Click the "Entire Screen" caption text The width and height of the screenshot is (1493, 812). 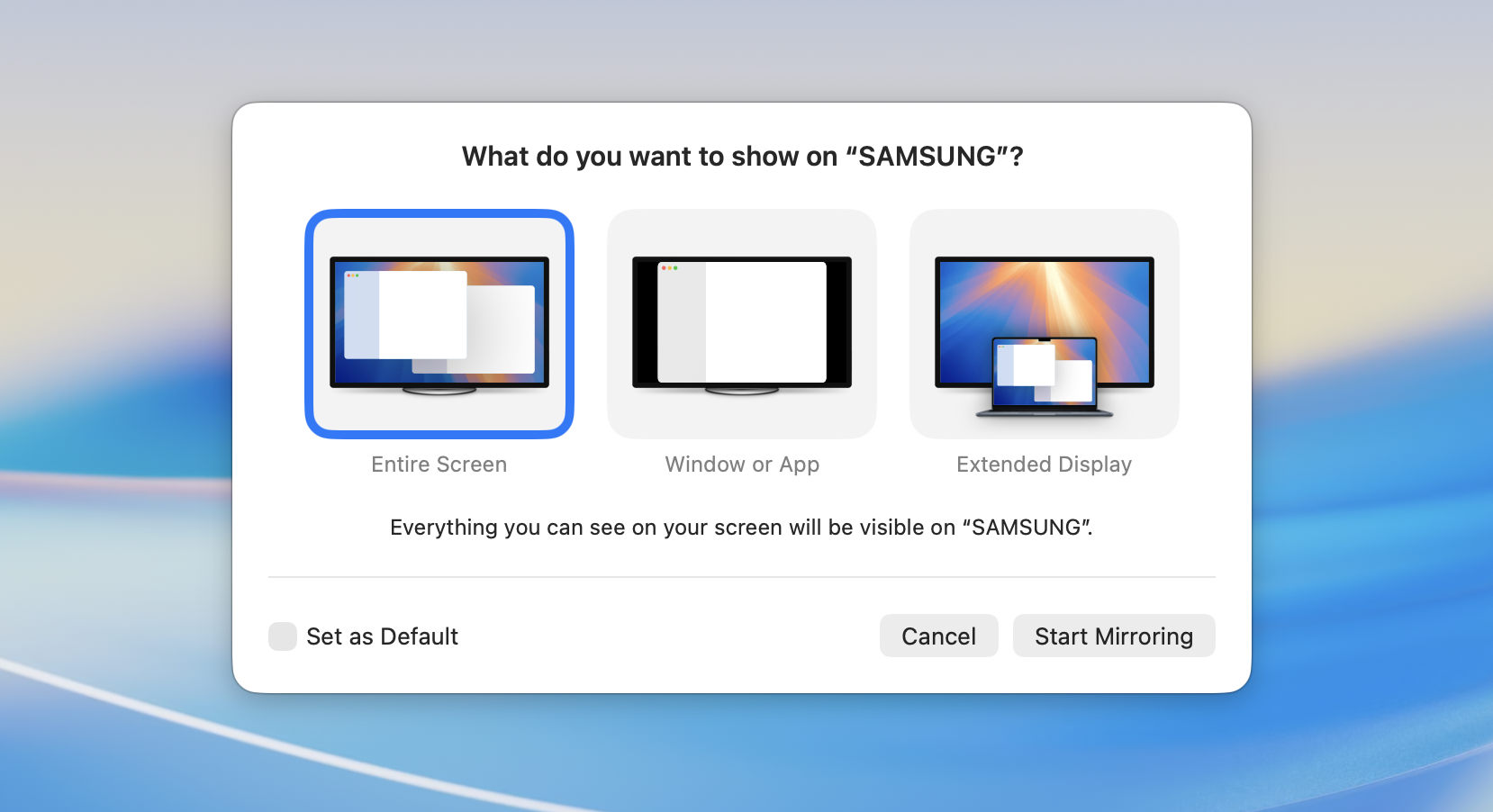pos(439,465)
